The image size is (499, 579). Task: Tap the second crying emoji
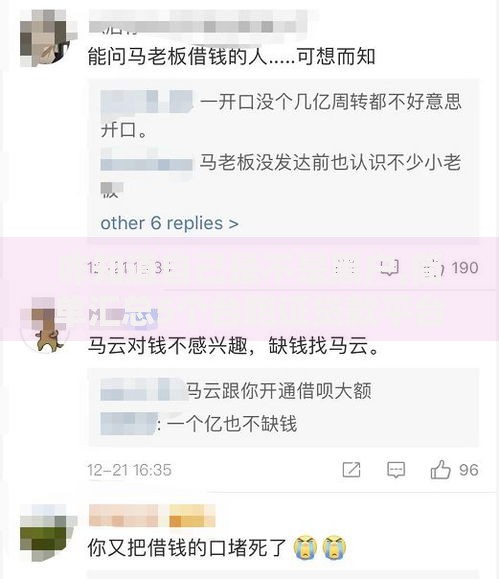tap(334, 548)
